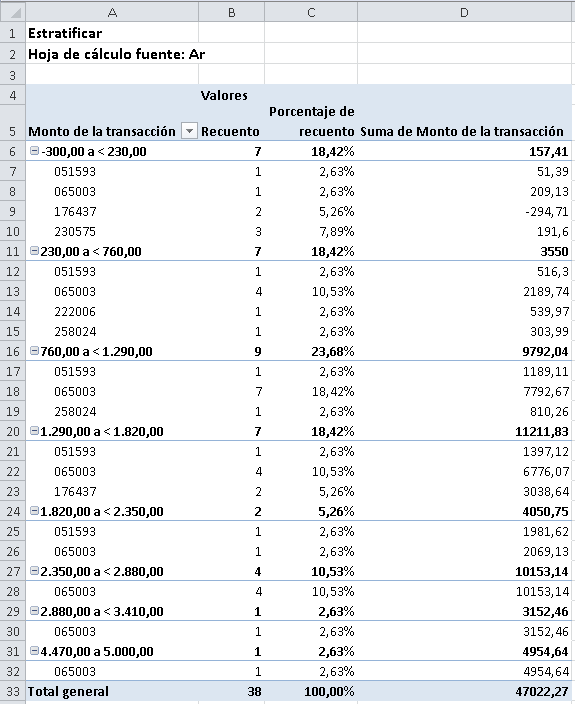Image resolution: width=575 pixels, height=704 pixels.
Task: Select column C header
Action: [311, 12]
